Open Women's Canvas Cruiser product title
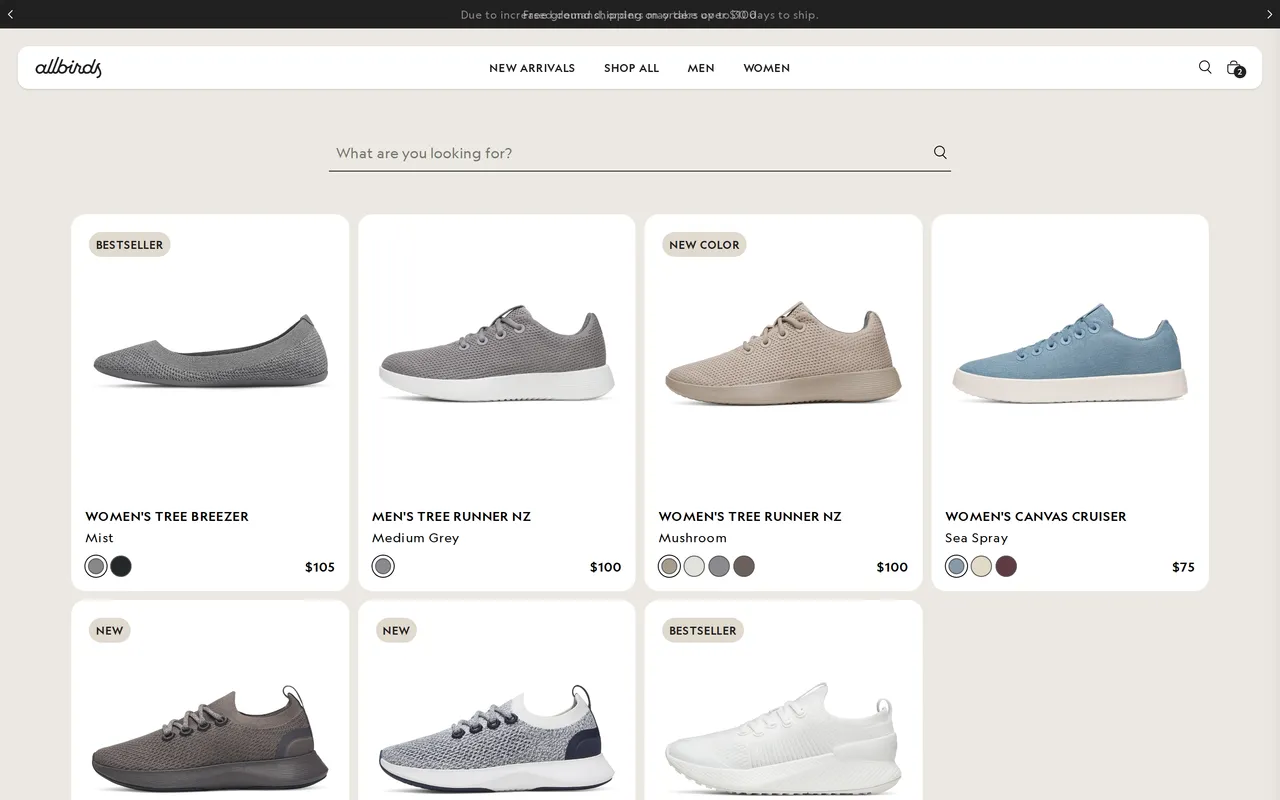Viewport: 1280px width, 800px height. (x=1036, y=516)
